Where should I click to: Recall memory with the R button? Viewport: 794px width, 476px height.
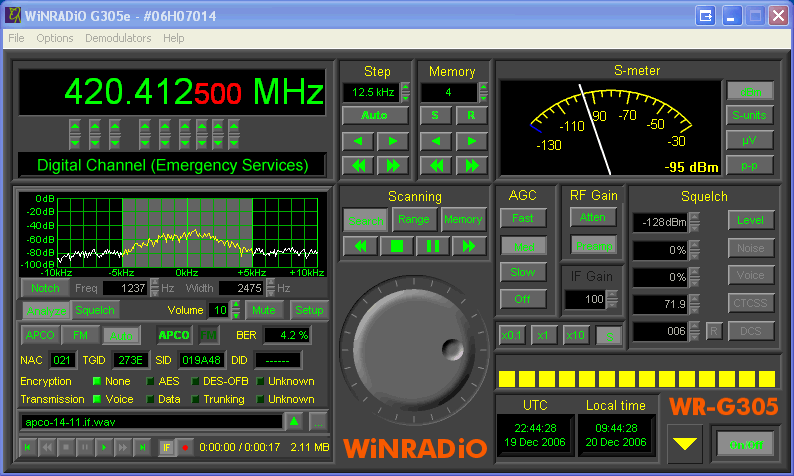(x=471, y=115)
